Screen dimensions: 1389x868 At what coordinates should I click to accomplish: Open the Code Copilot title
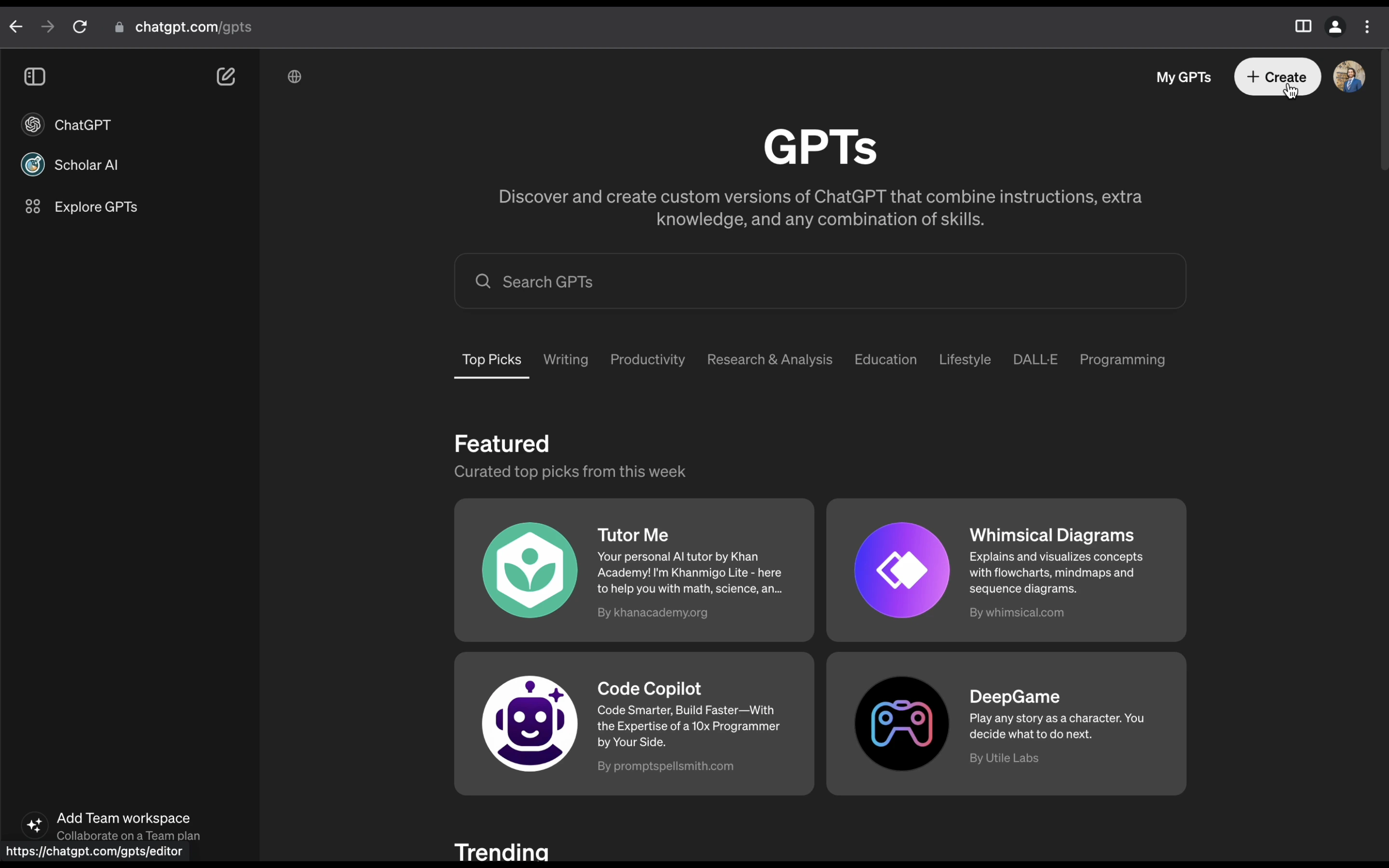point(649,688)
